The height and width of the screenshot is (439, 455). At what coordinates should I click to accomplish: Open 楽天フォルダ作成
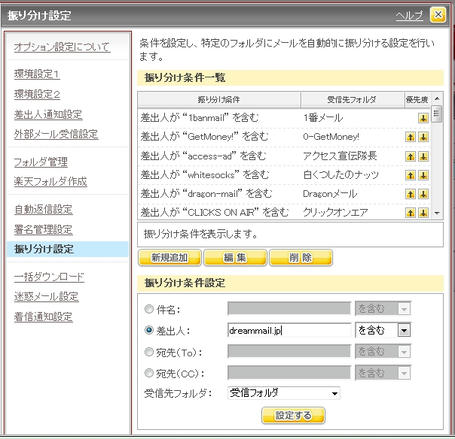click(50, 182)
